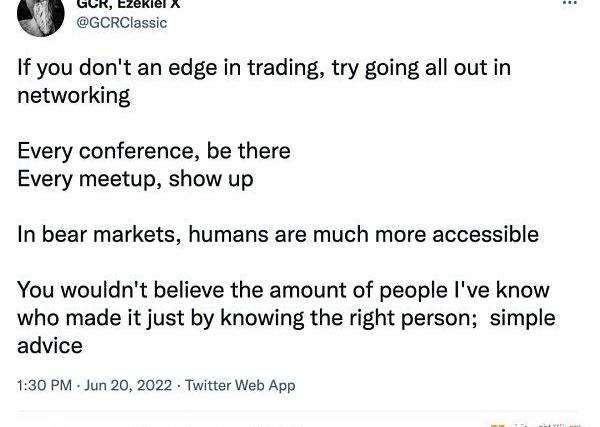Open the GCR, Ezekiel X display name
This screenshot has height=427, width=600.
click(128, 5)
